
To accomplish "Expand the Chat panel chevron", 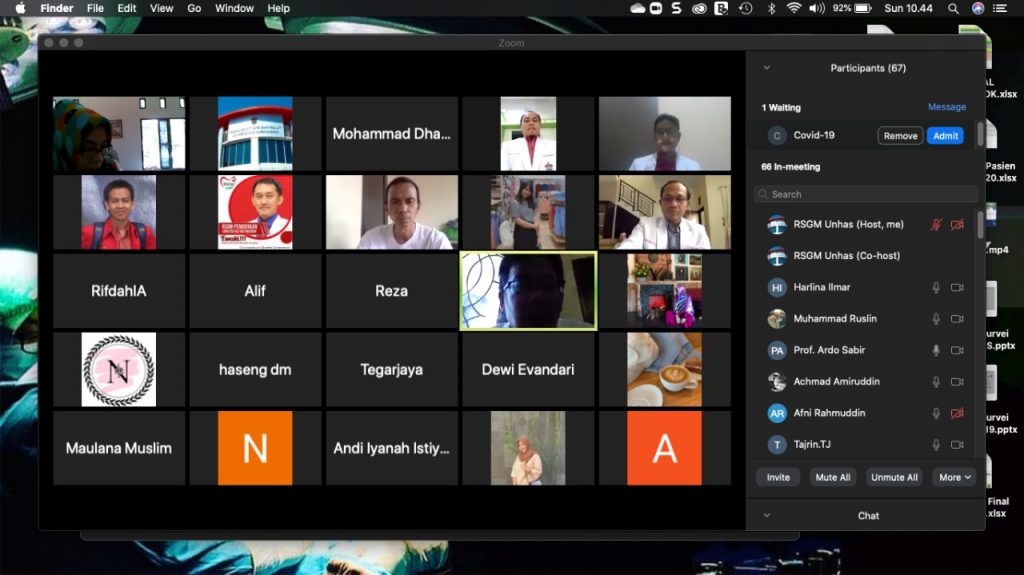I will [767, 516].
